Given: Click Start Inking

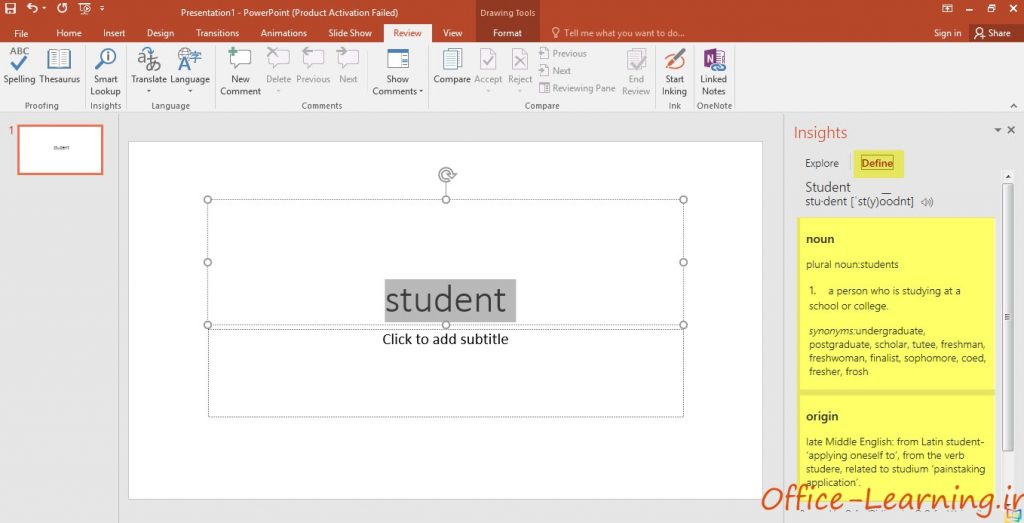Looking at the screenshot, I should [675, 72].
